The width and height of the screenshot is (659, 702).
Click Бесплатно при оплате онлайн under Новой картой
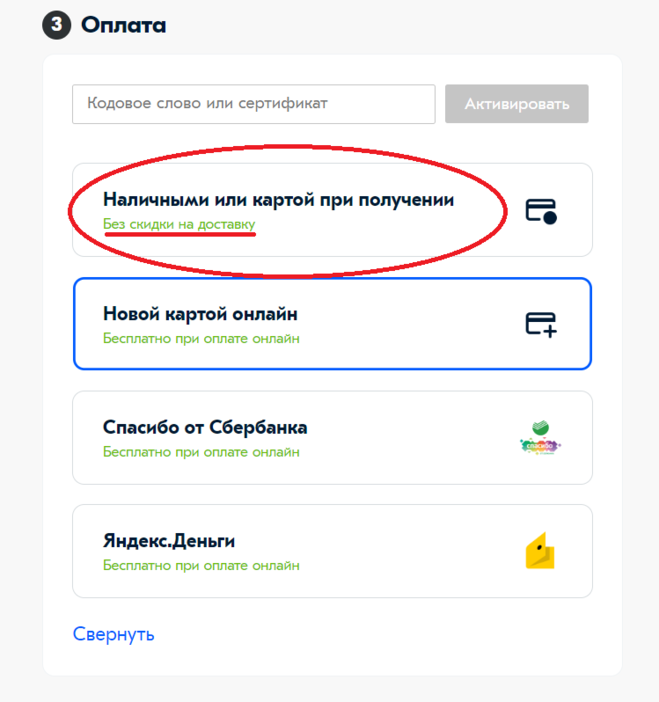(201, 338)
